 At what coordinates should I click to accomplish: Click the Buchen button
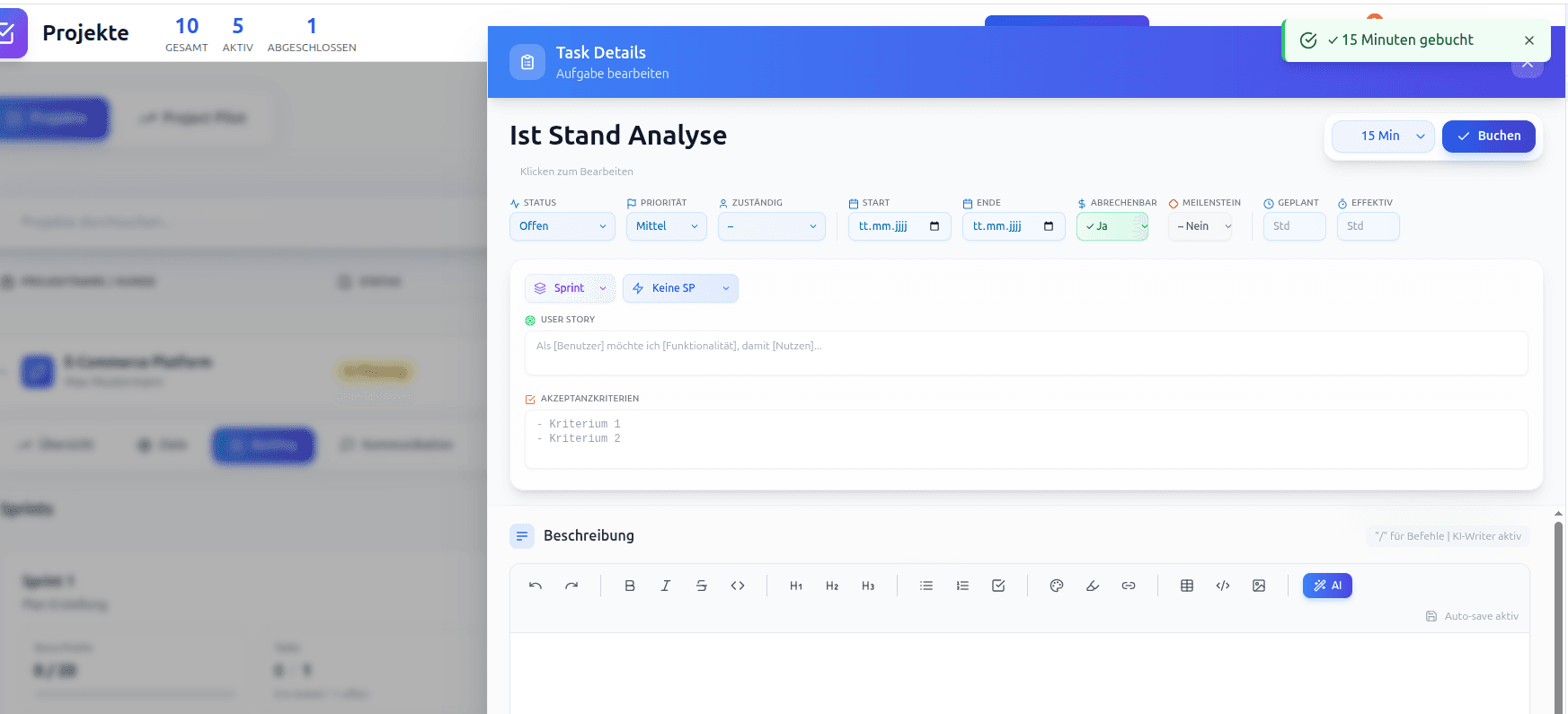(1488, 137)
